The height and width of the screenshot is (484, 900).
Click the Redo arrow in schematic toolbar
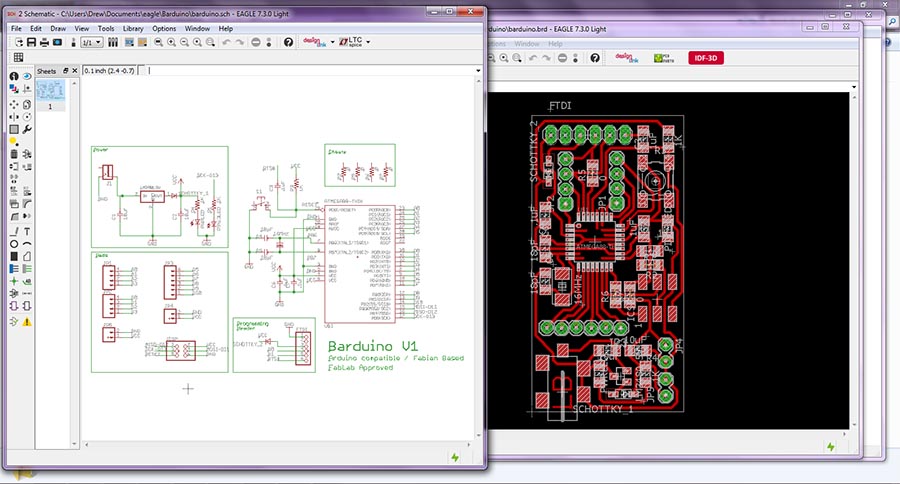[x=240, y=42]
